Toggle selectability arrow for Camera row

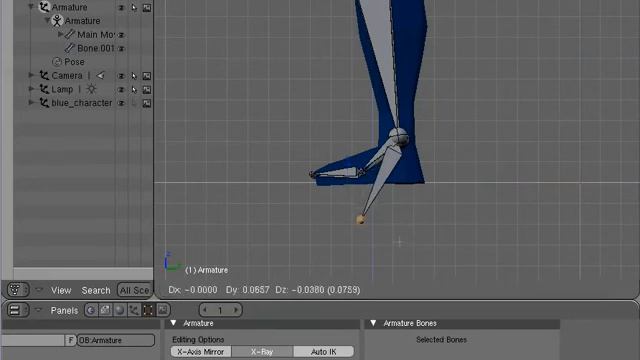[134, 76]
